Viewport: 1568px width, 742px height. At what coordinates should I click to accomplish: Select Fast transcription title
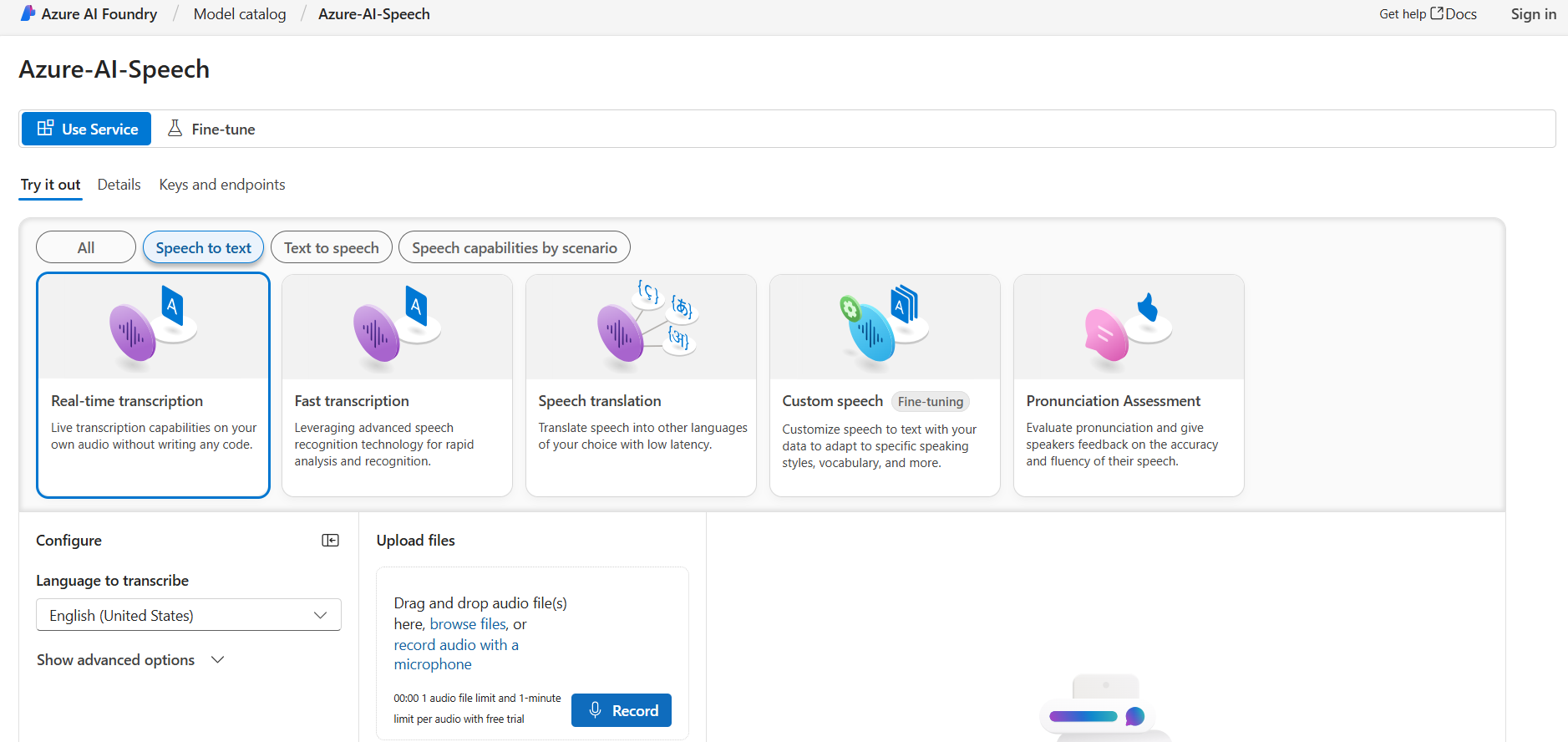(x=352, y=401)
